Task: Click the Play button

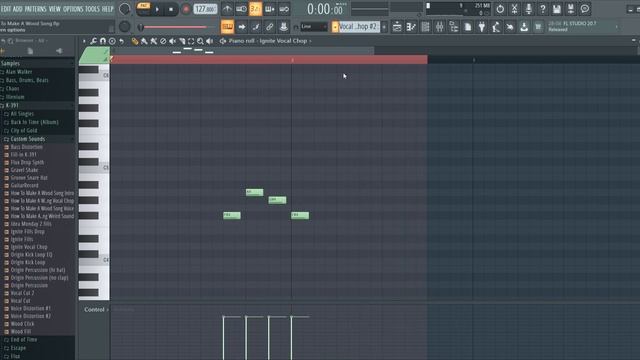Action: (x=158, y=9)
